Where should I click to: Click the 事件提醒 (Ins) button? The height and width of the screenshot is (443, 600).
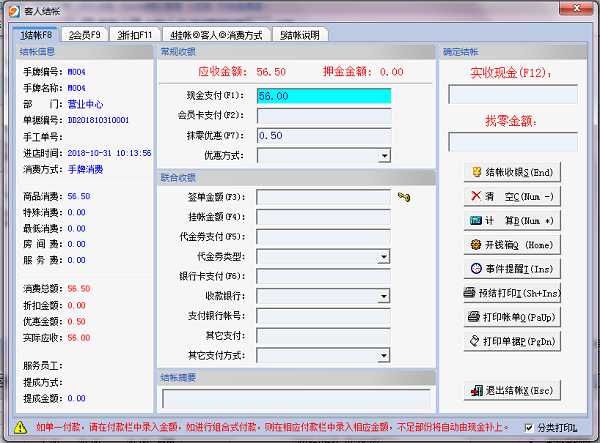[512, 269]
